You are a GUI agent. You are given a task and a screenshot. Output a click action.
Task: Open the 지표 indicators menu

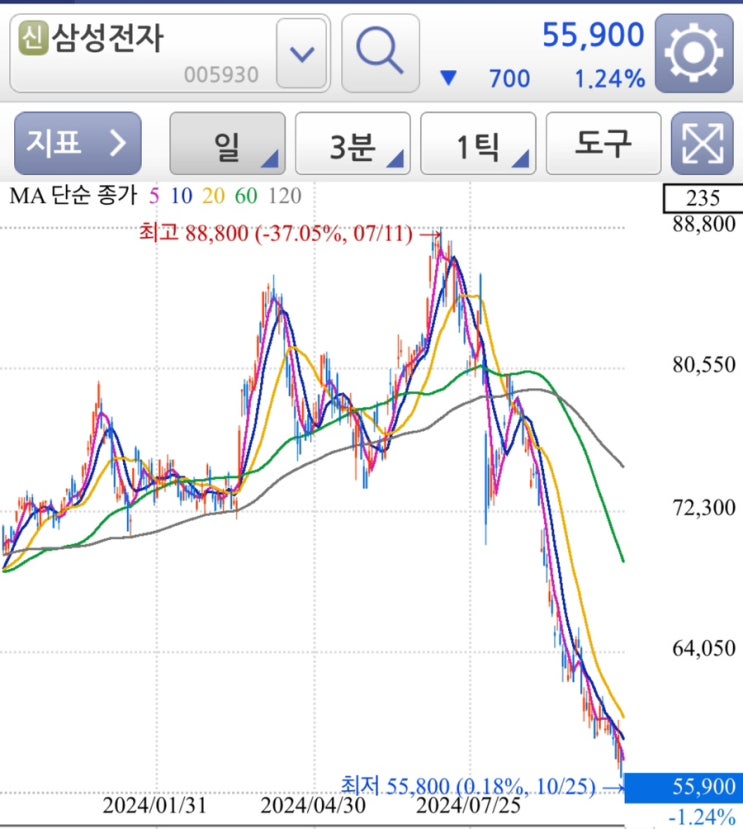pos(78,143)
